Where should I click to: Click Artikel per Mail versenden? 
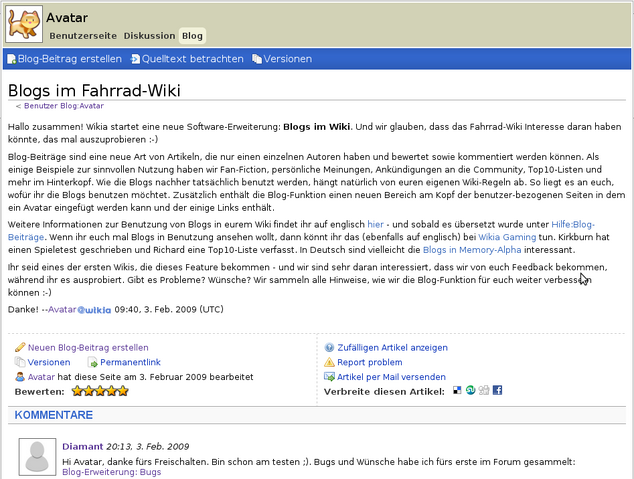click(391, 377)
